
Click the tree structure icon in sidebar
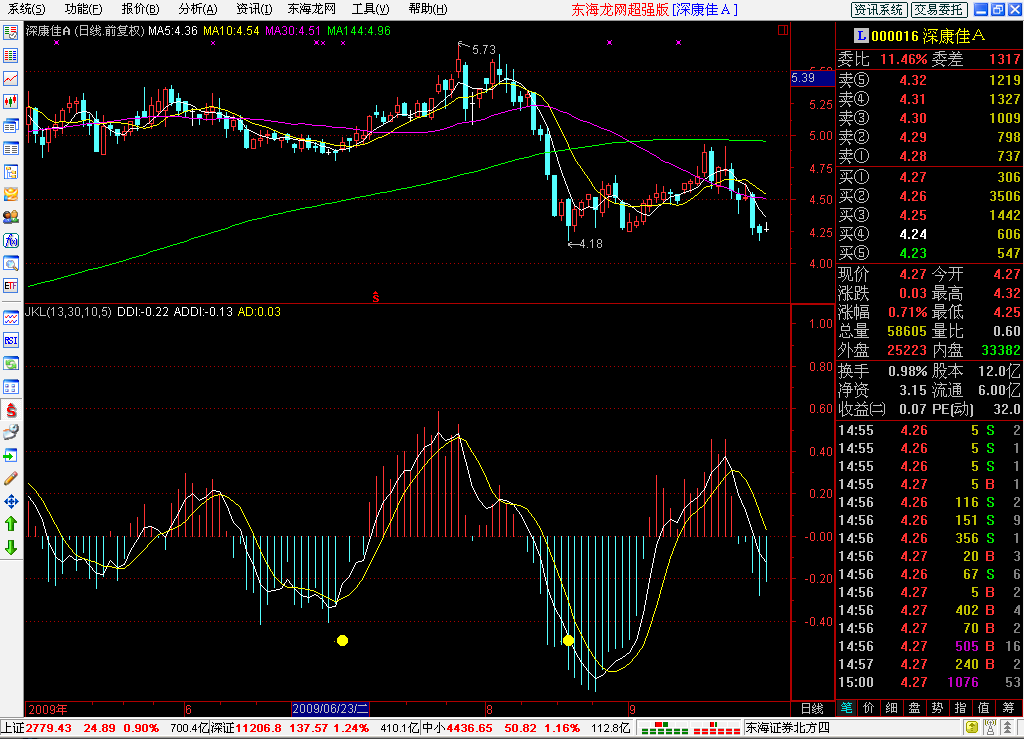[10, 172]
